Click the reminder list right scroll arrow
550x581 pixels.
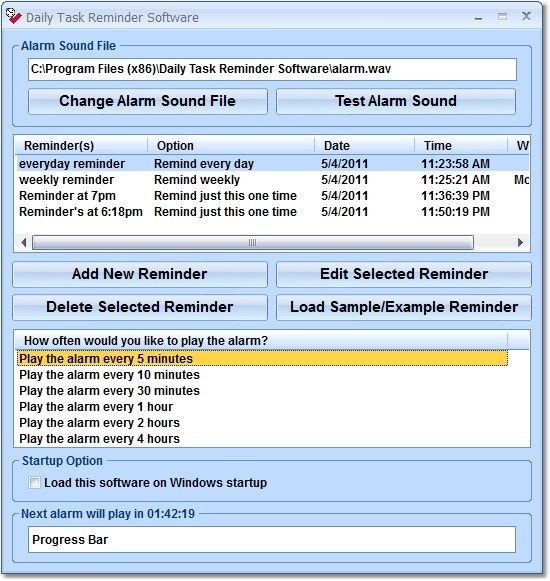pos(520,243)
